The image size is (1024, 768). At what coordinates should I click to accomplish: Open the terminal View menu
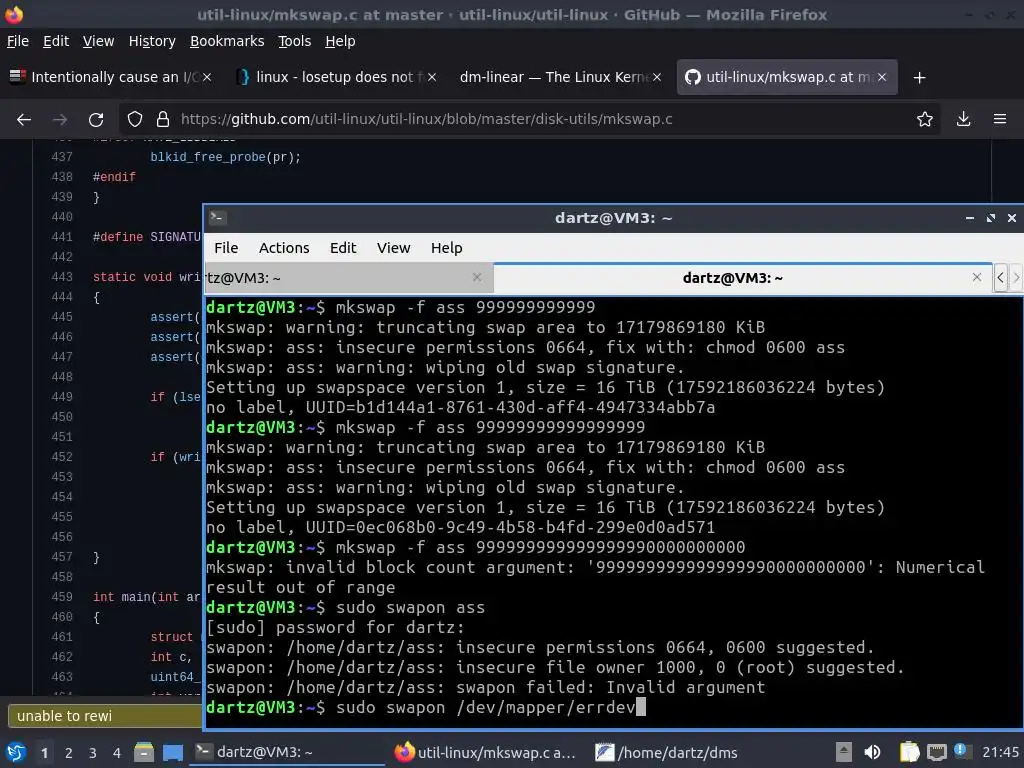393,248
